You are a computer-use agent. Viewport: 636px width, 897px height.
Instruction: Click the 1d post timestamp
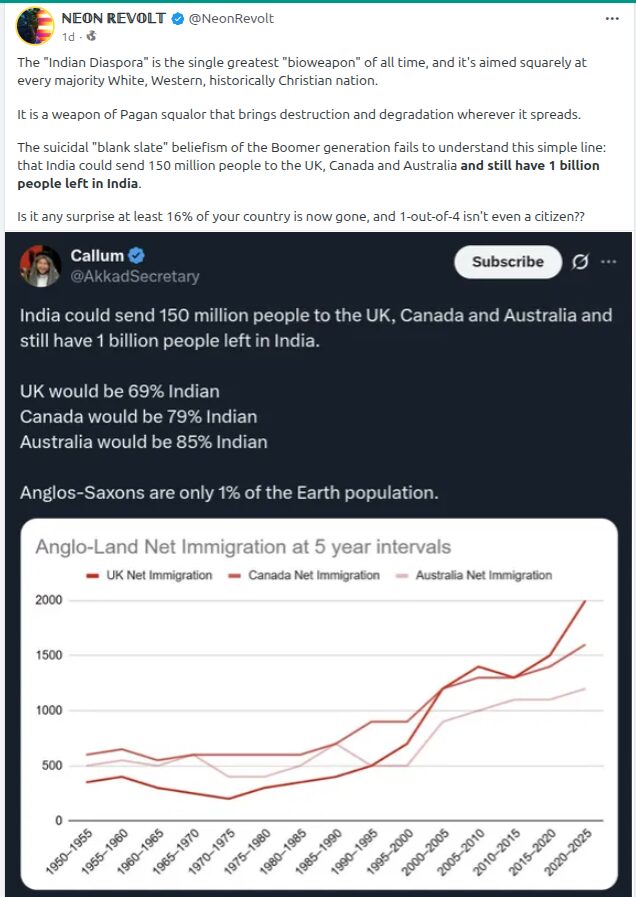coord(68,37)
